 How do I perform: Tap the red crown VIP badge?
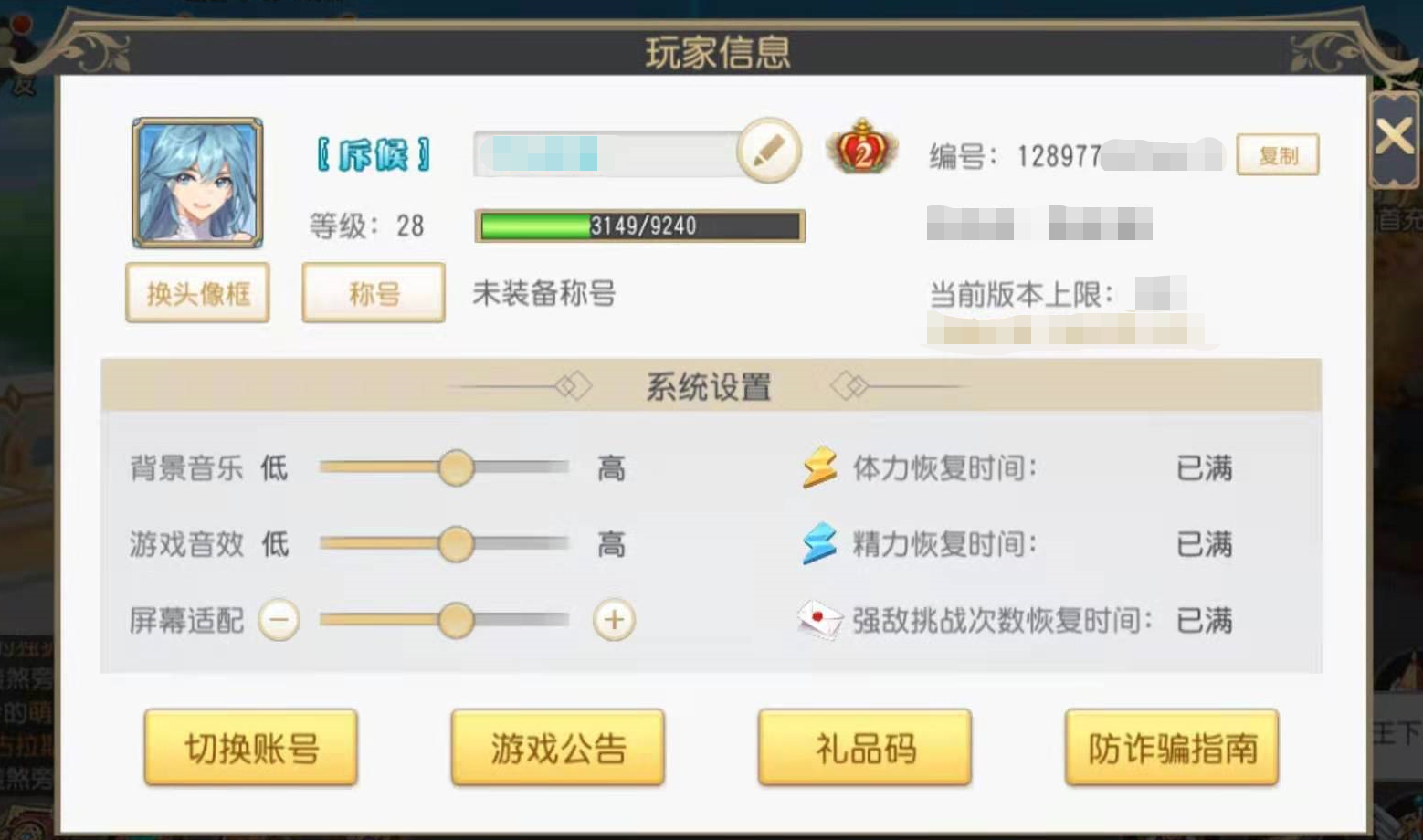point(861,148)
